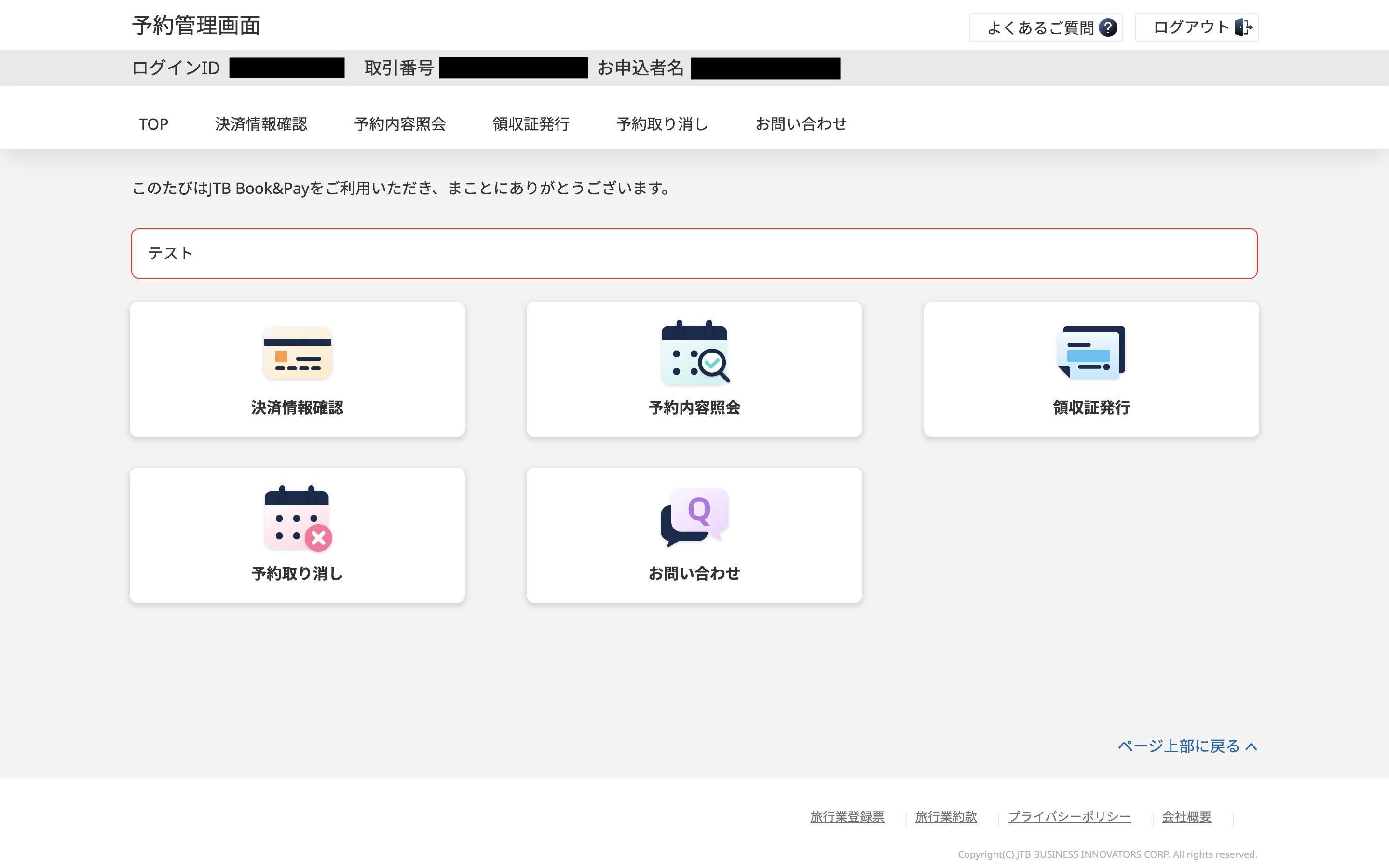Open the 旅行業約款 footer link

point(946,816)
